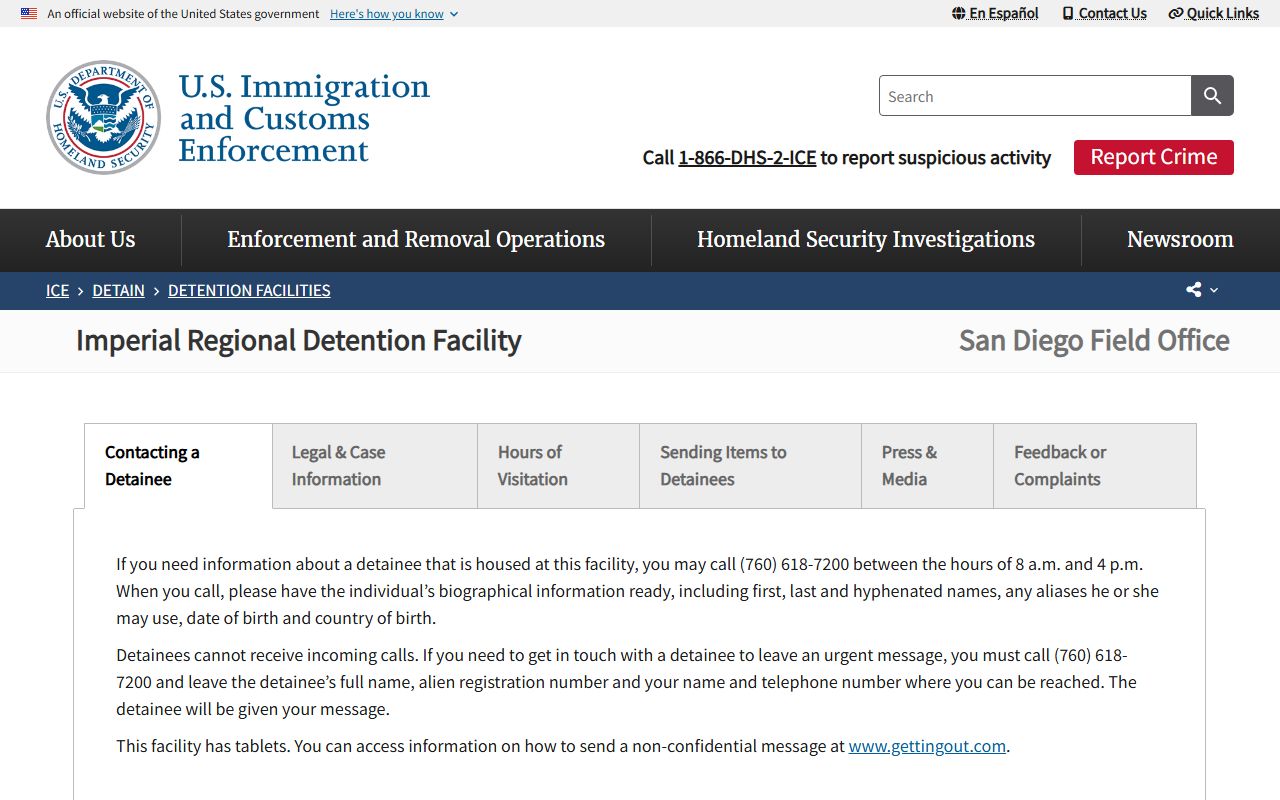Click the Imperial Regional Detention Facility heading
Screen dimensions: 1280x800
coord(299,341)
